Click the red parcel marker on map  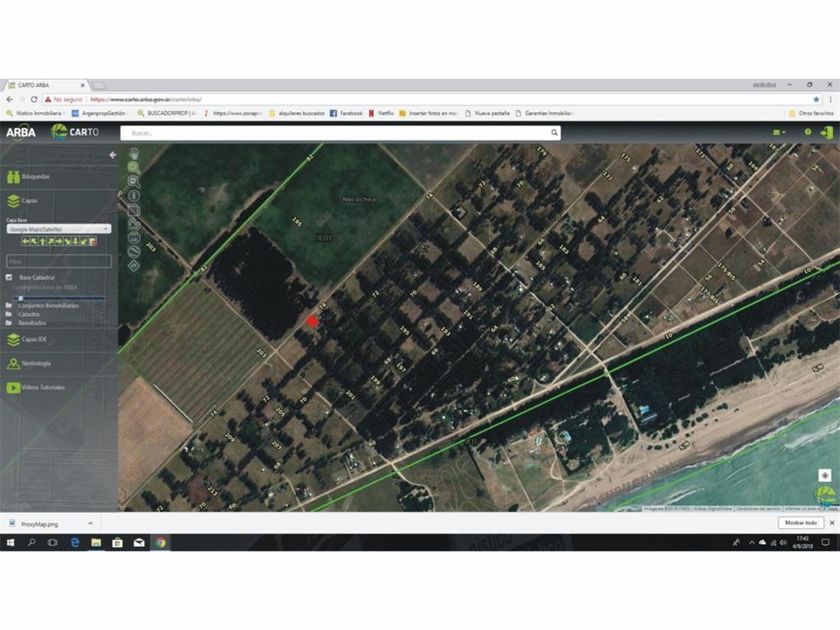click(x=312, y=321)
